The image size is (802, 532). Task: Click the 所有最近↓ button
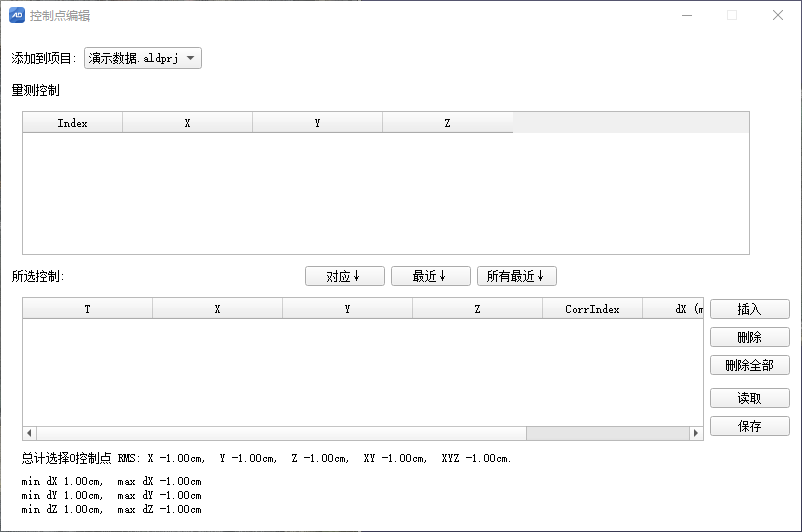[x=517, y=276]
